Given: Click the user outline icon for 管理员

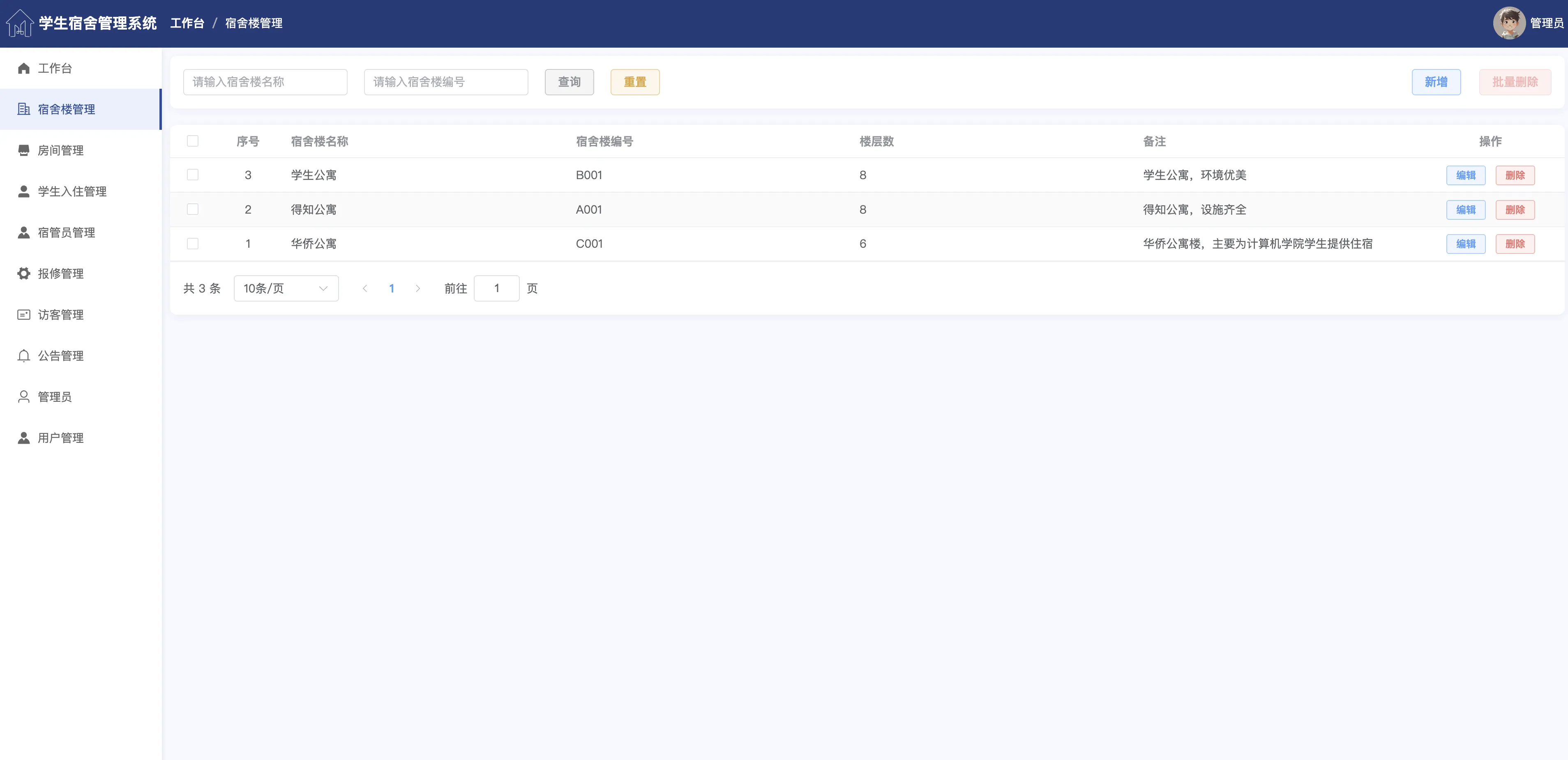Looking at the screenshot, I should 24,397.
